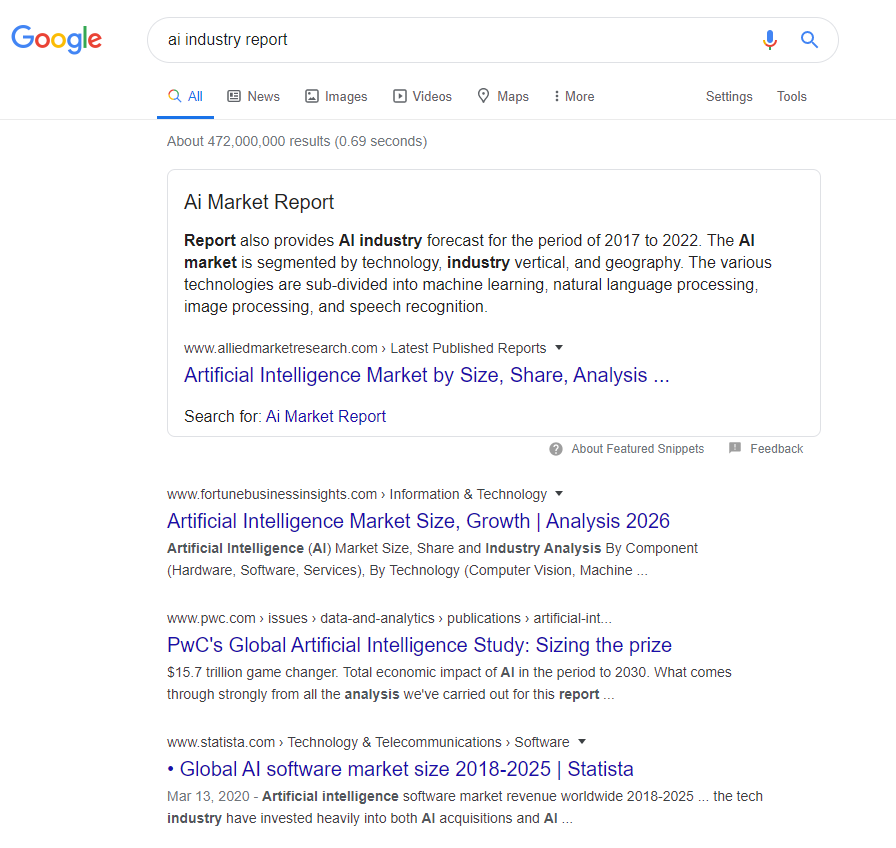Click the Feedback link
Viewport: 896px width, 848px height.
point(777,449)
